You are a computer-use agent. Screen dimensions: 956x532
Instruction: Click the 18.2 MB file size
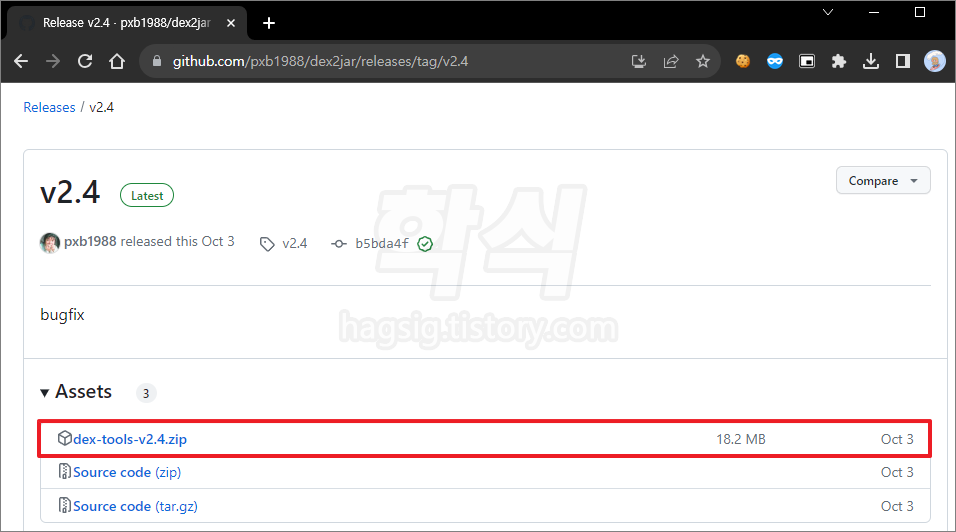click(x=741, y=439)
